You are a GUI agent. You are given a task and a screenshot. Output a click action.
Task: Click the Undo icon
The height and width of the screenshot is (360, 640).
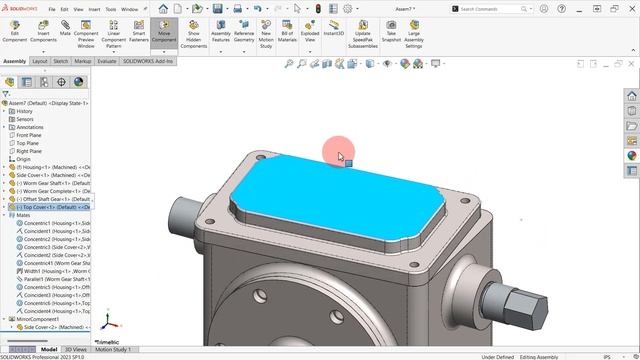pyautogui.click(x=258, y=9)
